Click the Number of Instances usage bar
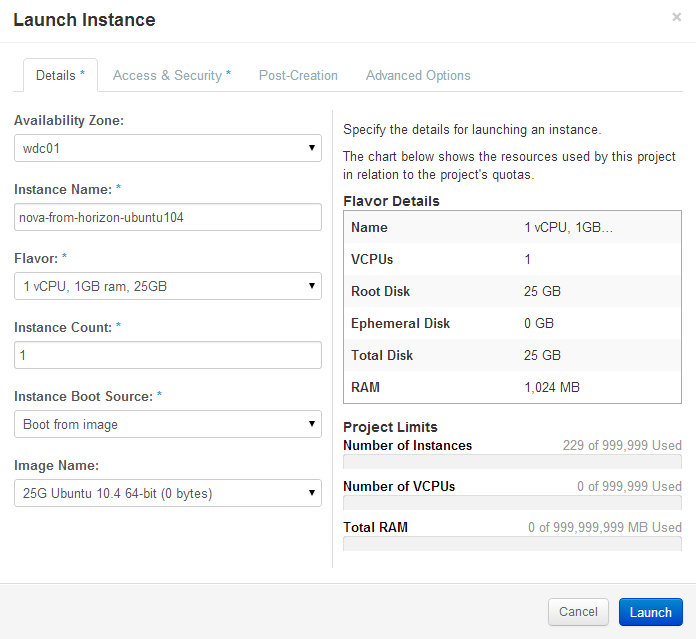696x639 pixels. pos(512,462)
